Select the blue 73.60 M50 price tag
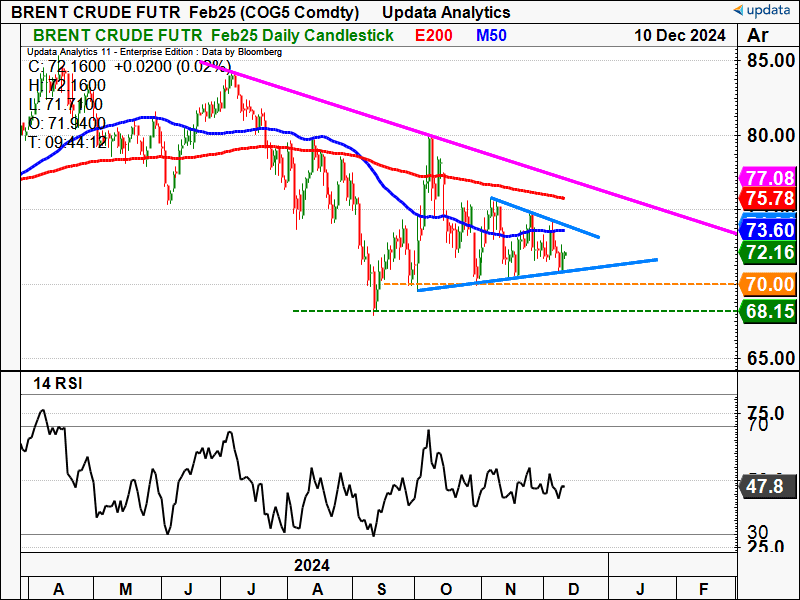 [768, 230]
